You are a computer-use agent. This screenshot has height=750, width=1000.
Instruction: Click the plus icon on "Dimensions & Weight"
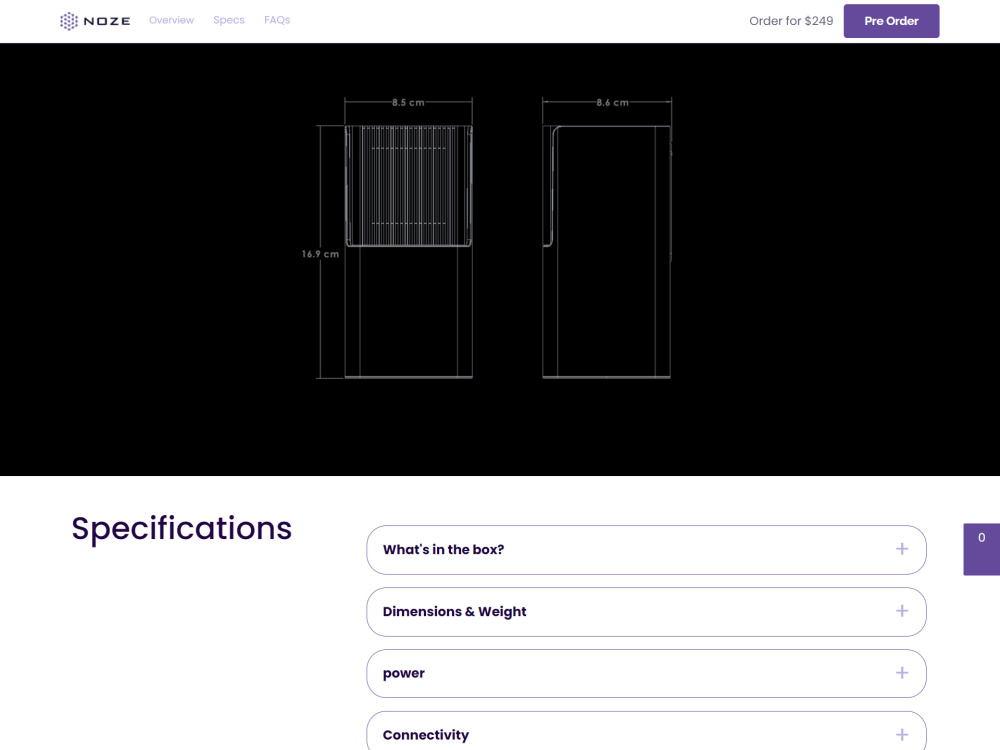click(x=902, y=611)
